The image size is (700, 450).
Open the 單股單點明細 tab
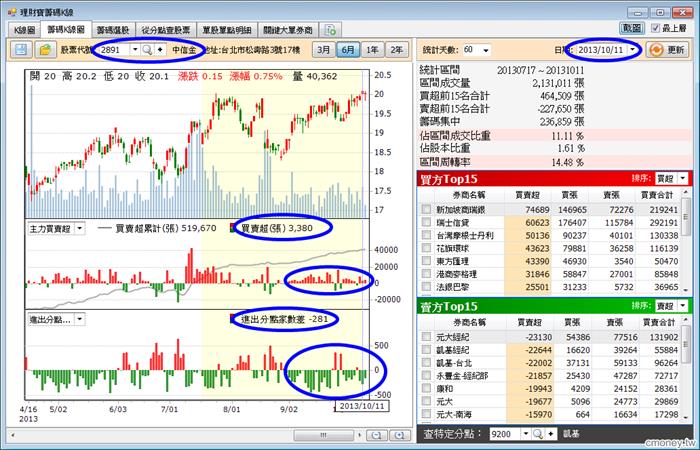coord(227,30)
